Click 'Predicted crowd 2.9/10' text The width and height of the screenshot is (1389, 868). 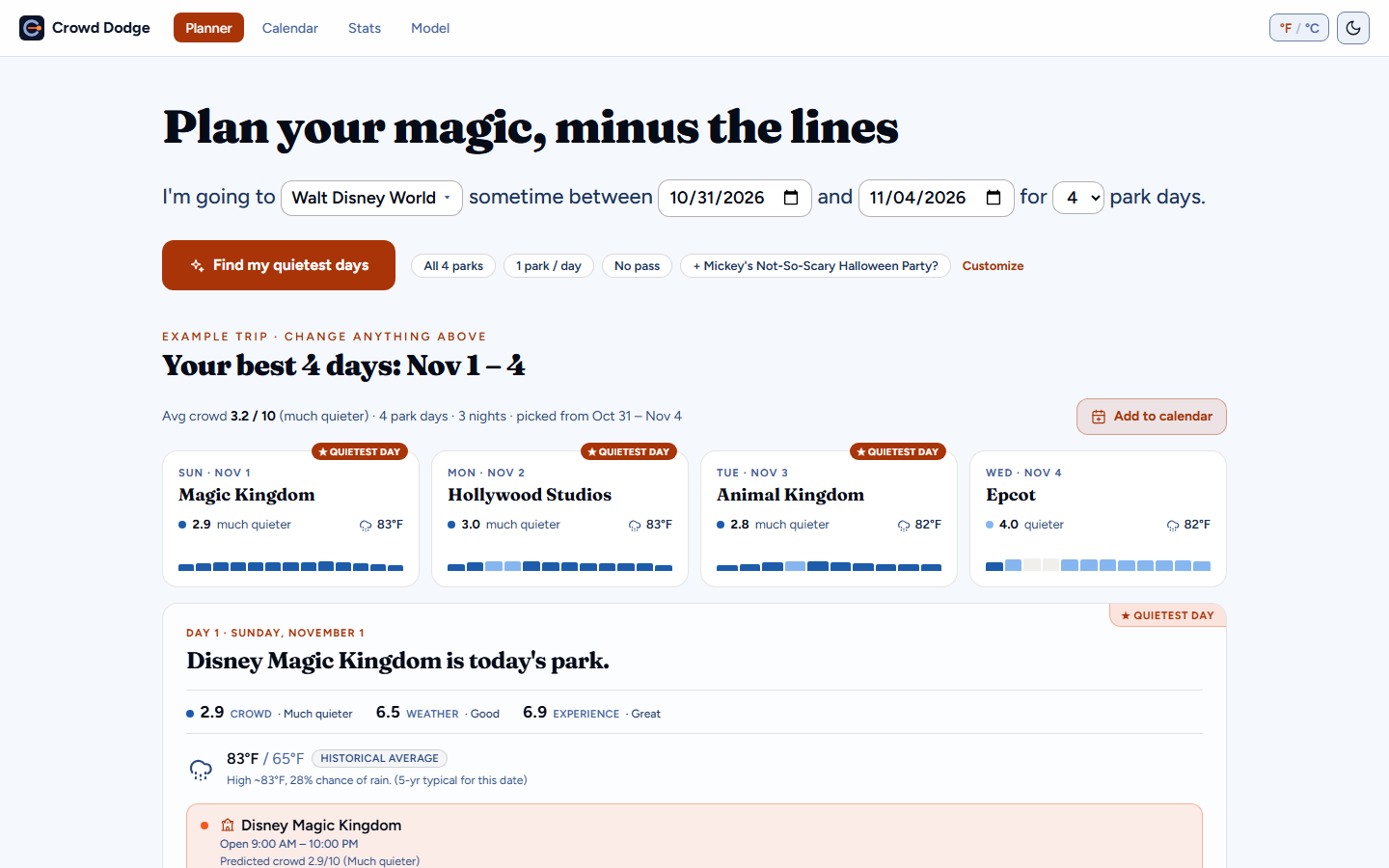319,861
